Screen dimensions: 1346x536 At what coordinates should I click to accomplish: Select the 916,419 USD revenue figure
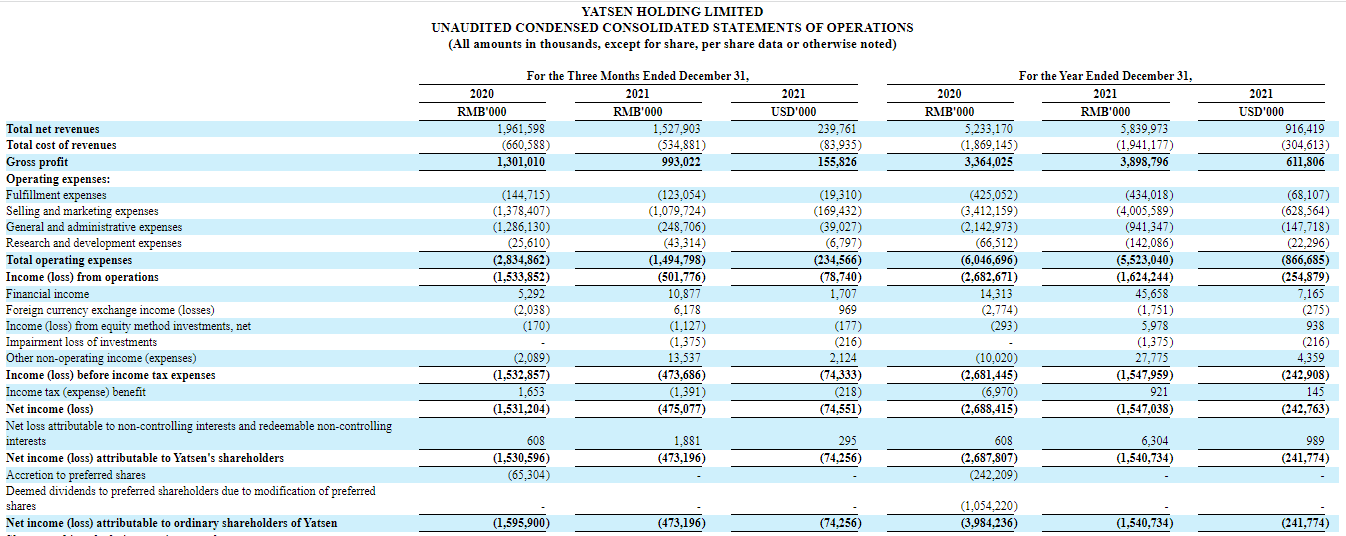[1304, 129]
